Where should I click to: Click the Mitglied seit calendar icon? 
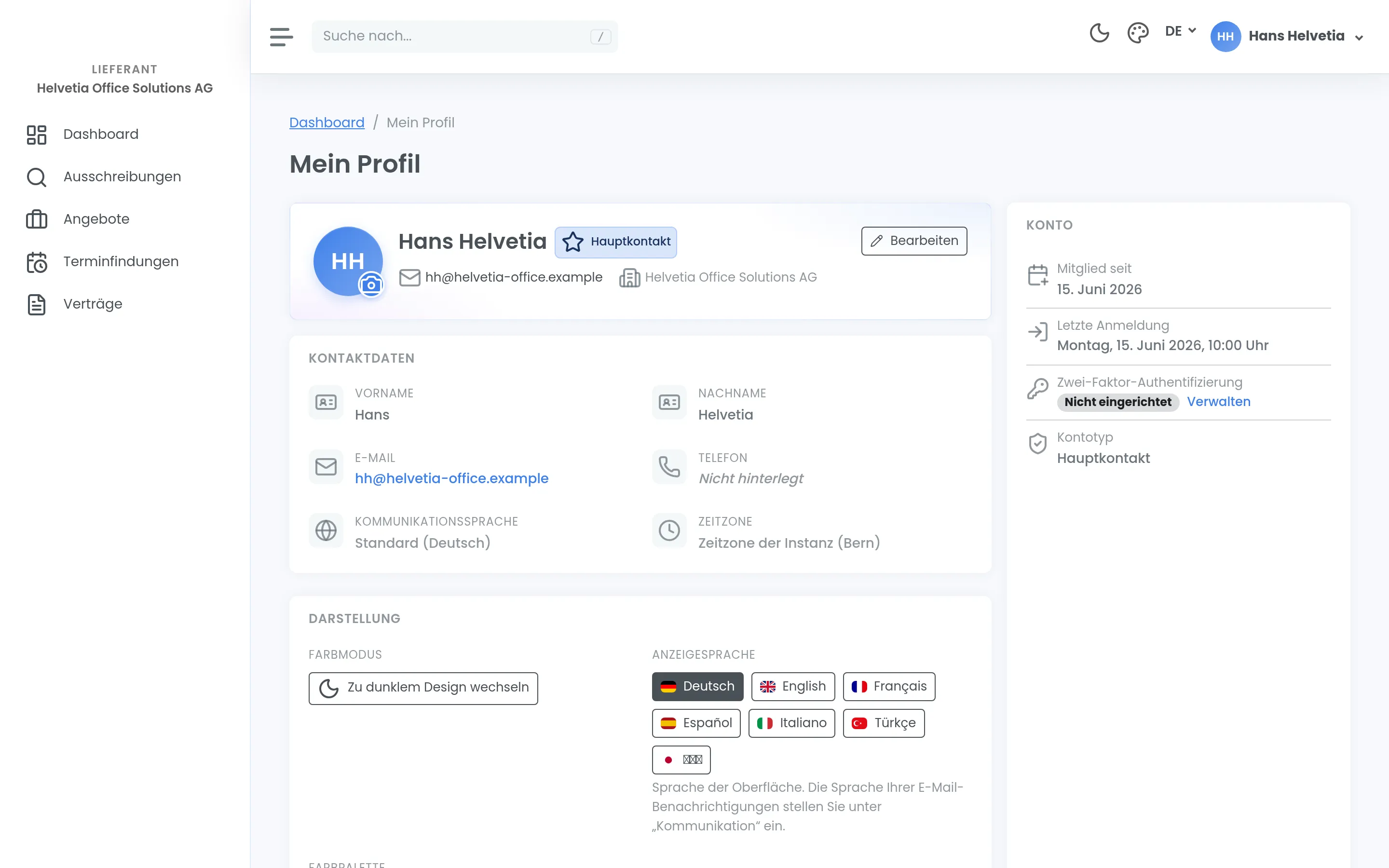point(1038,275)
